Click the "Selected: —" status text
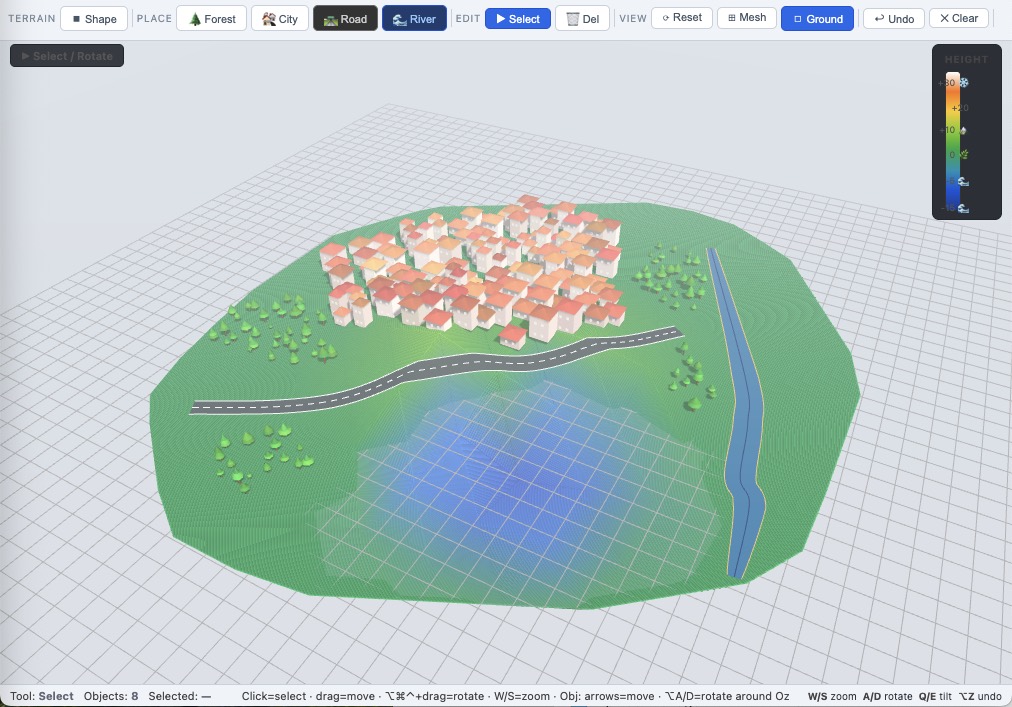1012x707 pixels. 180,696
